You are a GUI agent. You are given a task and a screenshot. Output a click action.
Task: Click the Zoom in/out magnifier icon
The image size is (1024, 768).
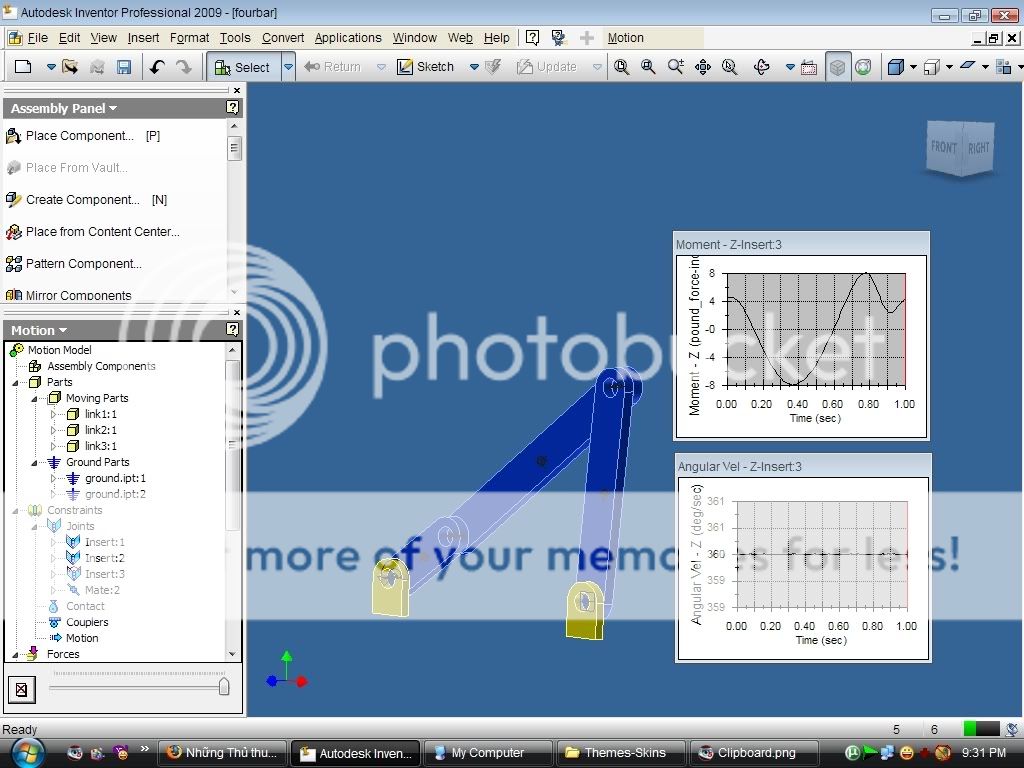[675, 67]
